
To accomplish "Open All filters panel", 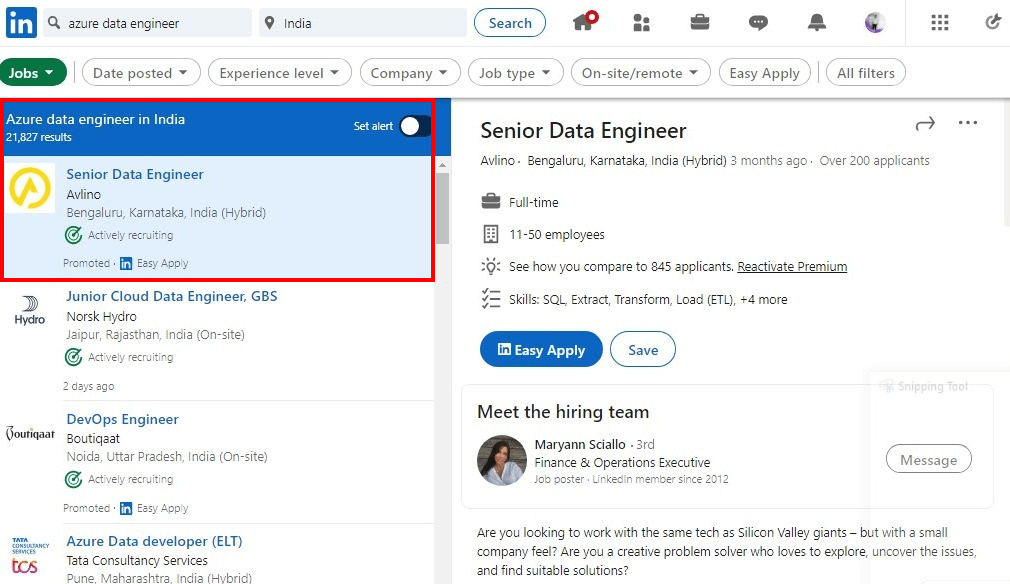I will coord(866,73).
